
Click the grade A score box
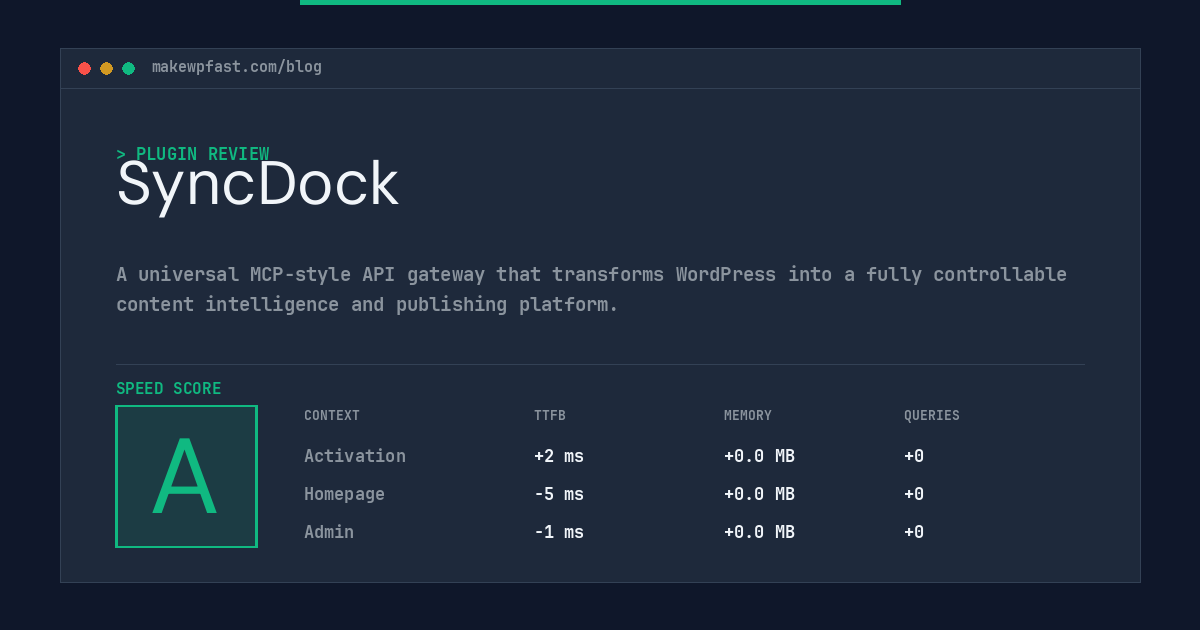(186, 476)
